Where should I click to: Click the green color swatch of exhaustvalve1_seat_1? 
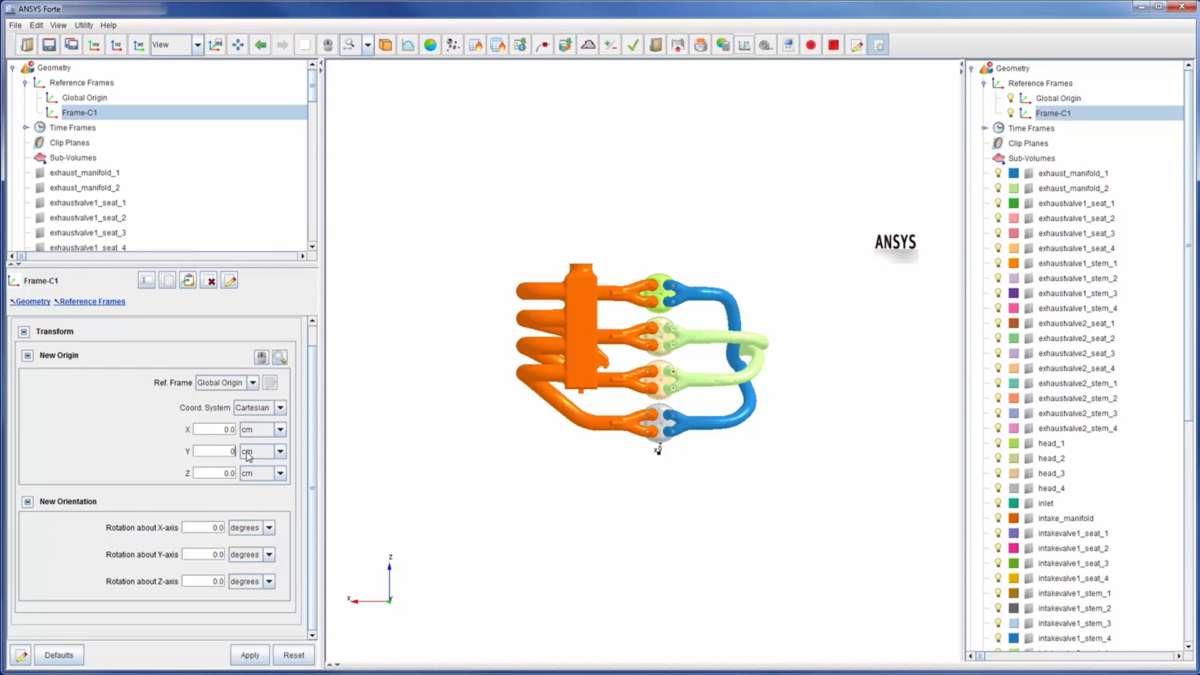[x=1014, y=203]
